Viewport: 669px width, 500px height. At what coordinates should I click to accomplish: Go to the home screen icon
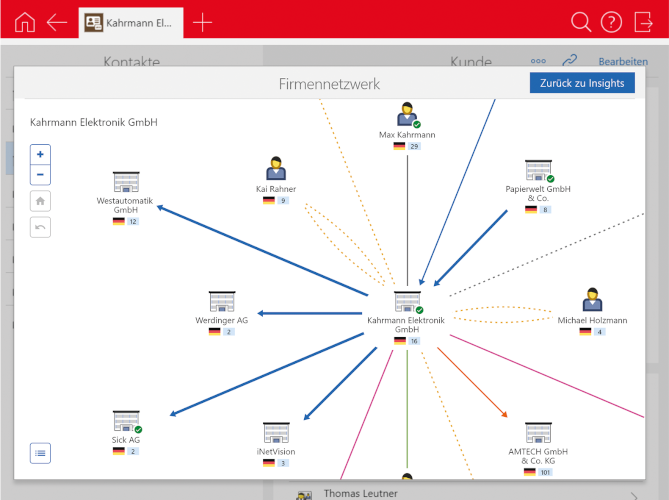click(x=25, y=22)
